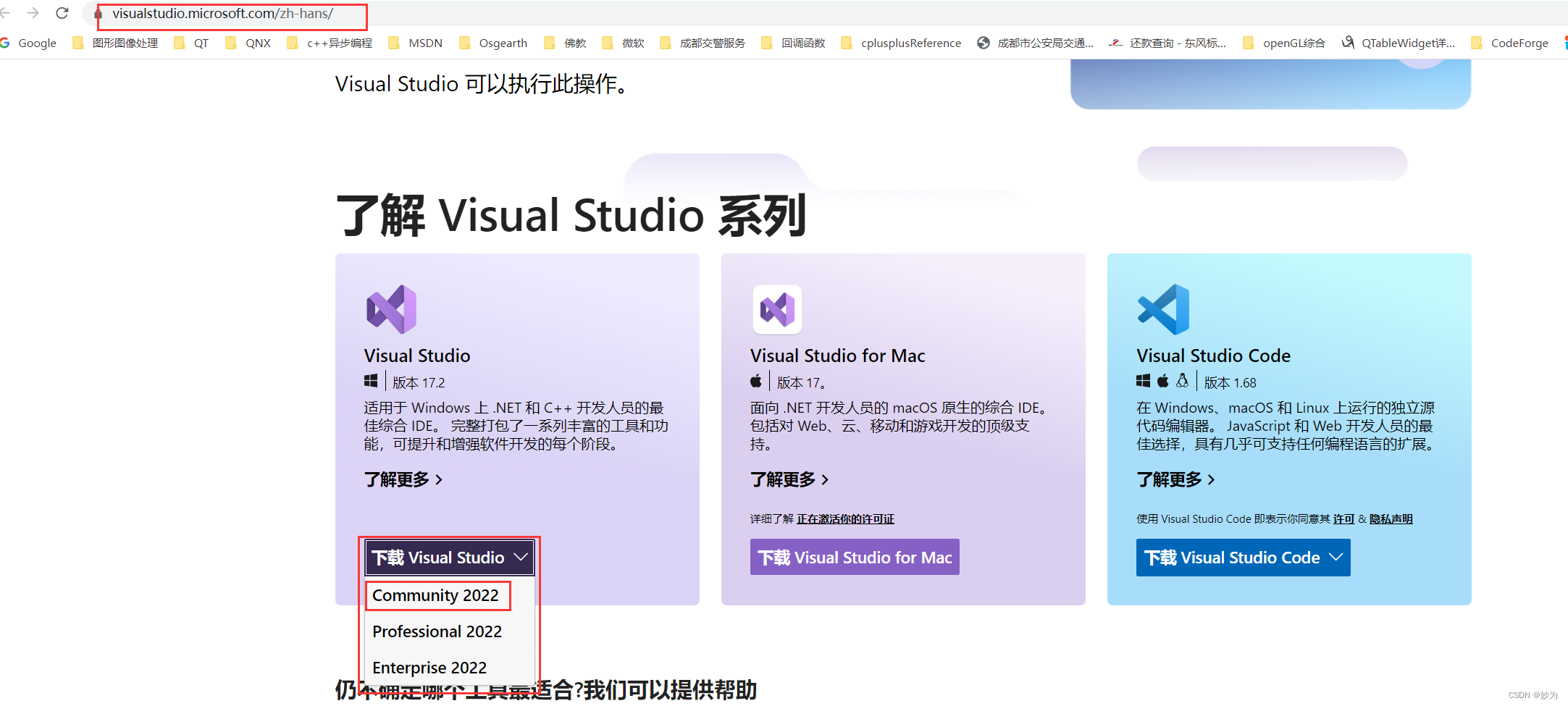1568x706 pixels.
Task: Open the openGL综合 bookmark folder
Action: click(1283, 43)
